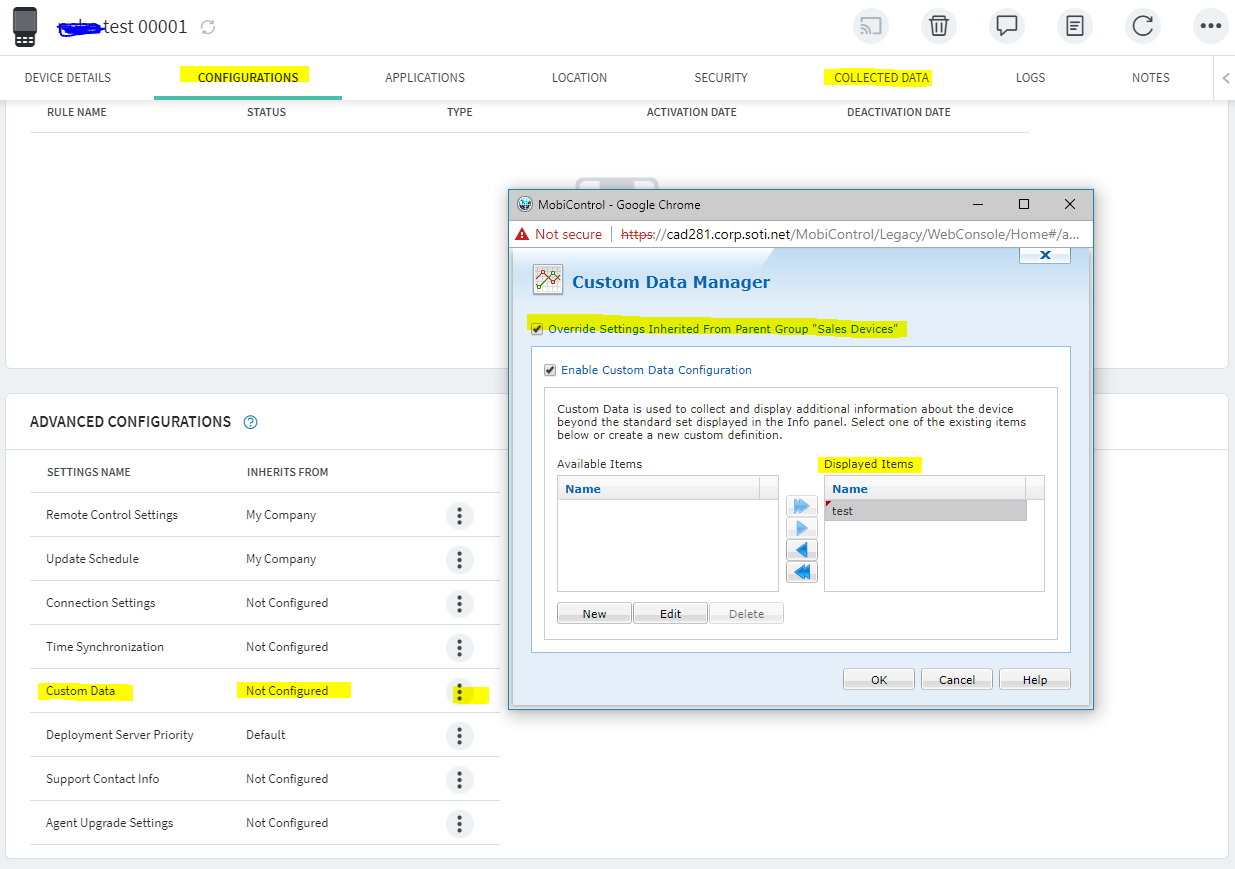Image resolution: width=1235 pixels, height=869 pixels.
Task: Switch to the Collected Data tab
Action: pyautogui.click(x=881, y=77)
